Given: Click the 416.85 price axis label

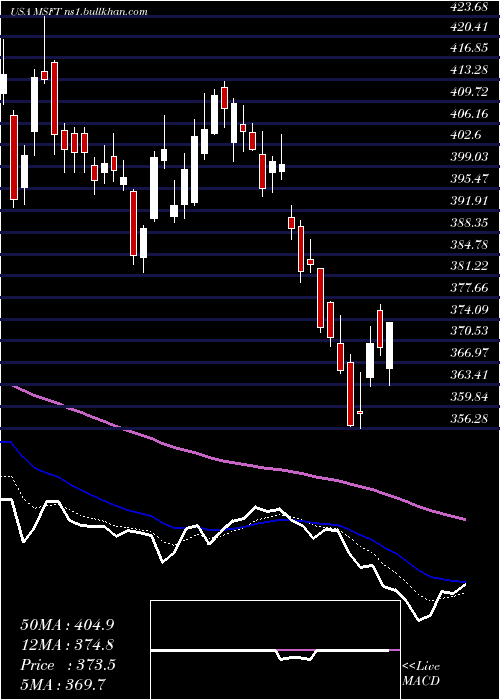Looking at the screenshot, I should pos(469,49).
